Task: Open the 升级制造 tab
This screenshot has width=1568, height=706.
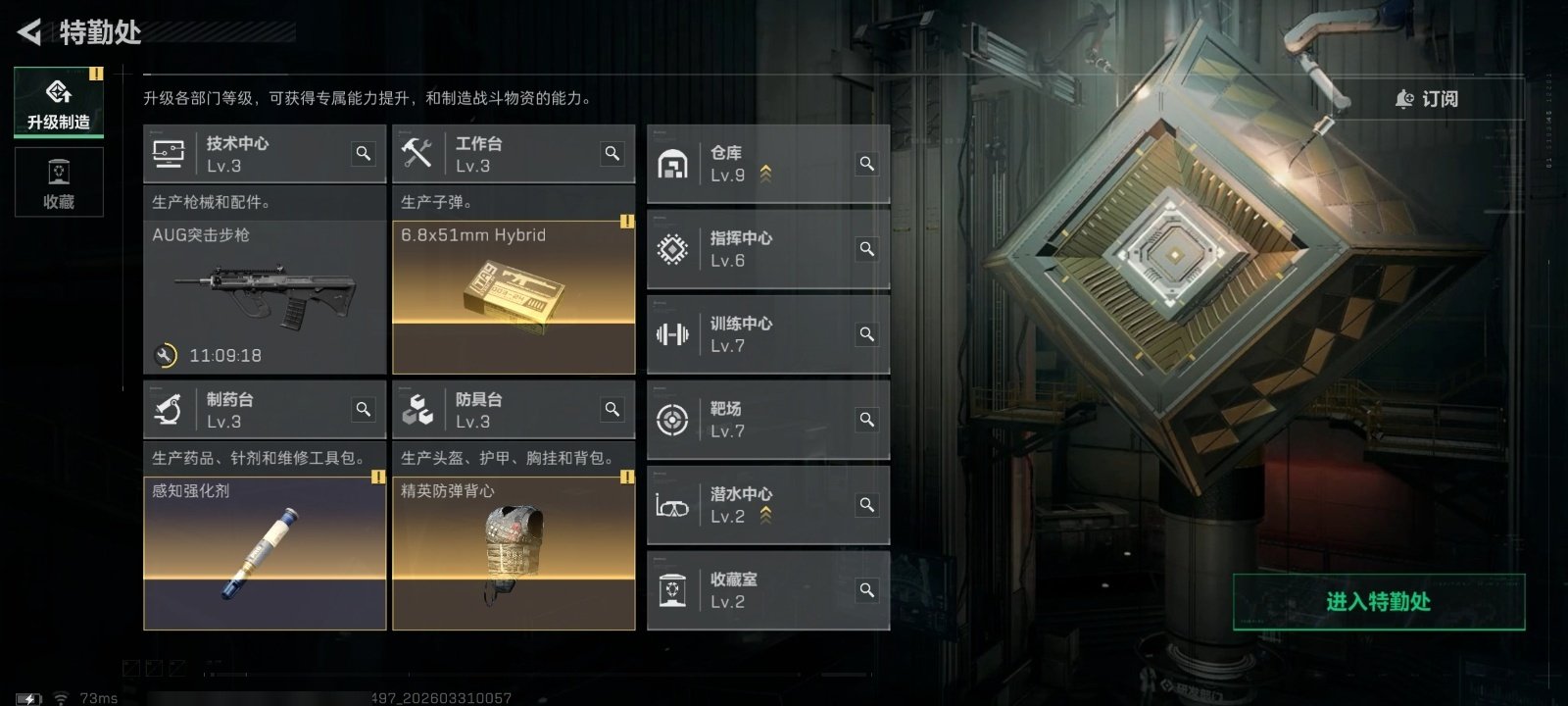Action: tap(59, 102)
